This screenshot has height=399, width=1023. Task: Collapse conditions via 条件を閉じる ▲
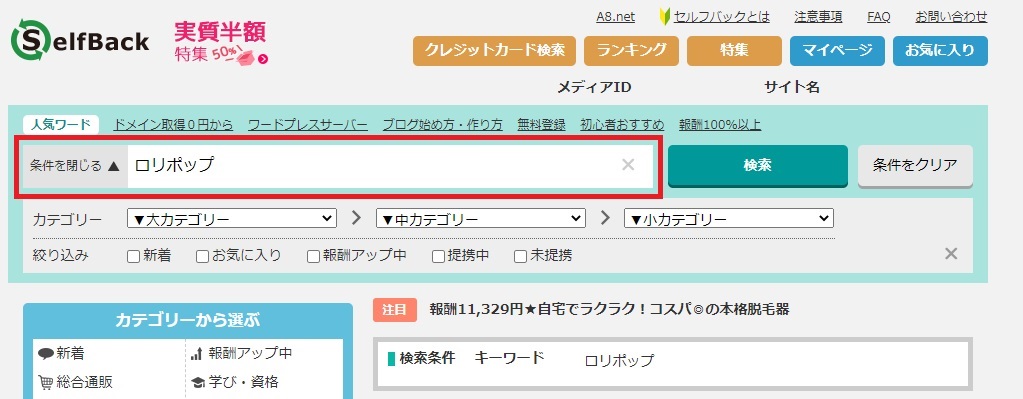pos(75,166)
